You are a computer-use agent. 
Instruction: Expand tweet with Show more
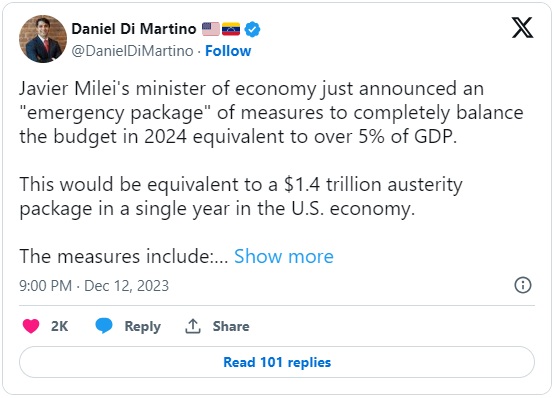click(x=284, y=256)
